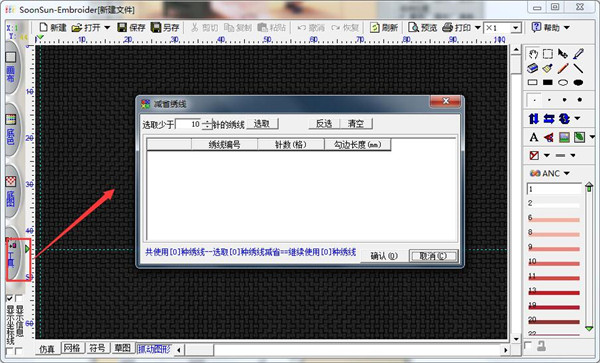Select the filled black rectangle tool
Image resolution: width=600 pixels, height=363 pixels.
tap(548, 83)
